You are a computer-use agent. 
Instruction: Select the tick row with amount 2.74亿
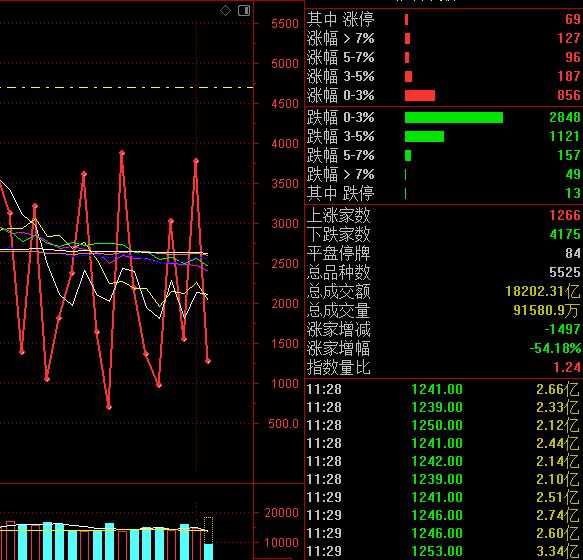[443, 515]
